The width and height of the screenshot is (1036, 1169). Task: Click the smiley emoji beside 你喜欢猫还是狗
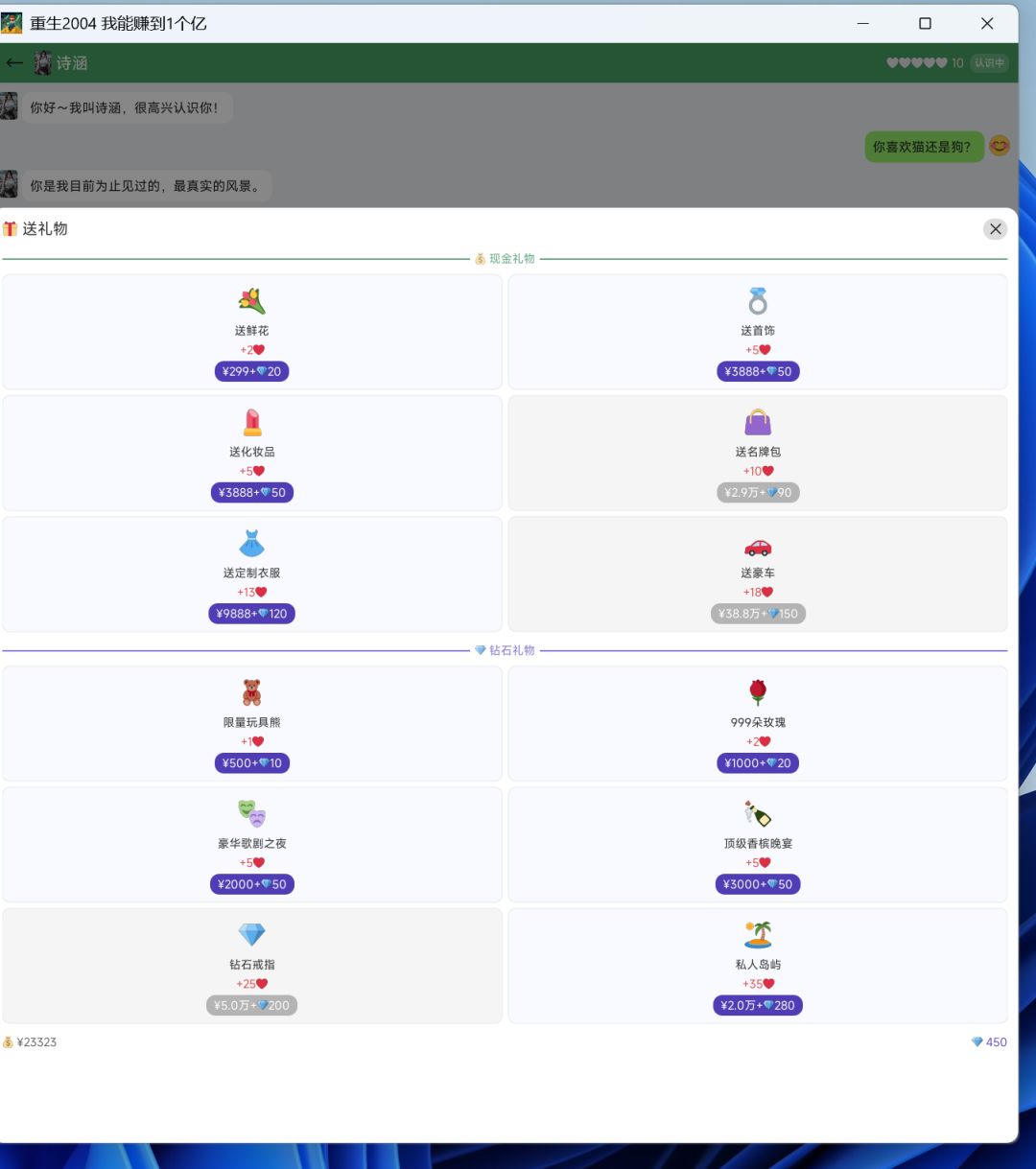[x=1000, y=146]
